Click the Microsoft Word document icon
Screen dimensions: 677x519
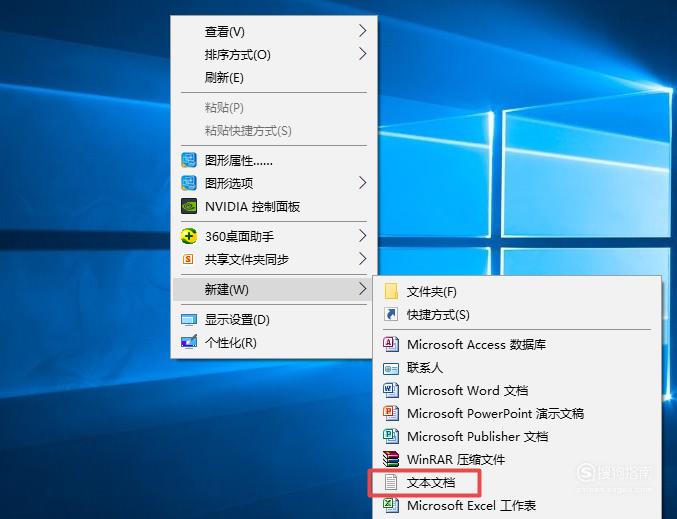pyautogui.click(x=391, y=390)
